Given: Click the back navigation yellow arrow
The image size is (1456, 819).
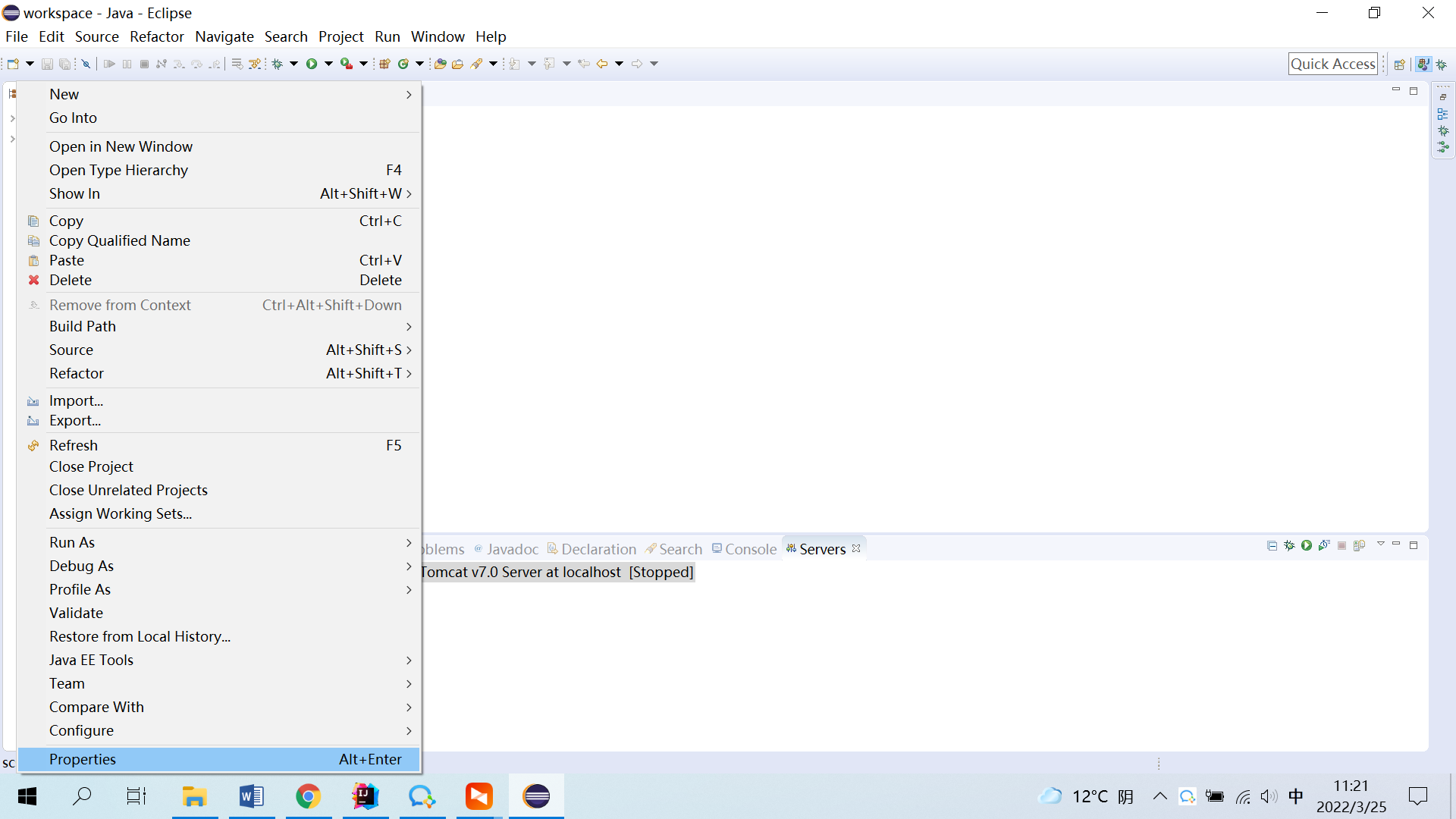Looking at the screenshot, I should pyautogui.click(x=602, y=64).
